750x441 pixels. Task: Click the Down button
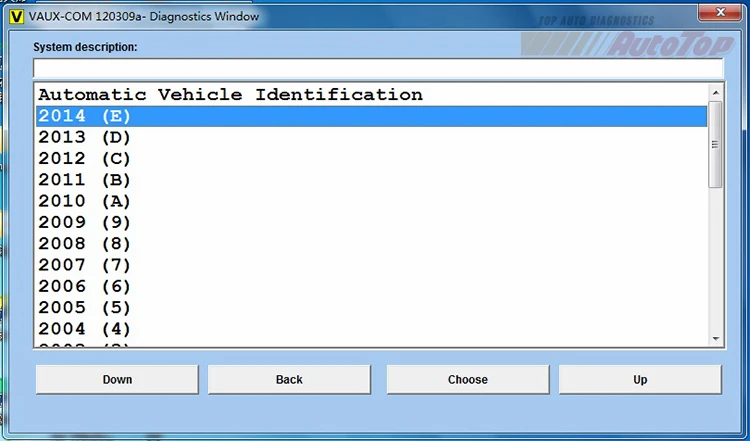(117, 380)
